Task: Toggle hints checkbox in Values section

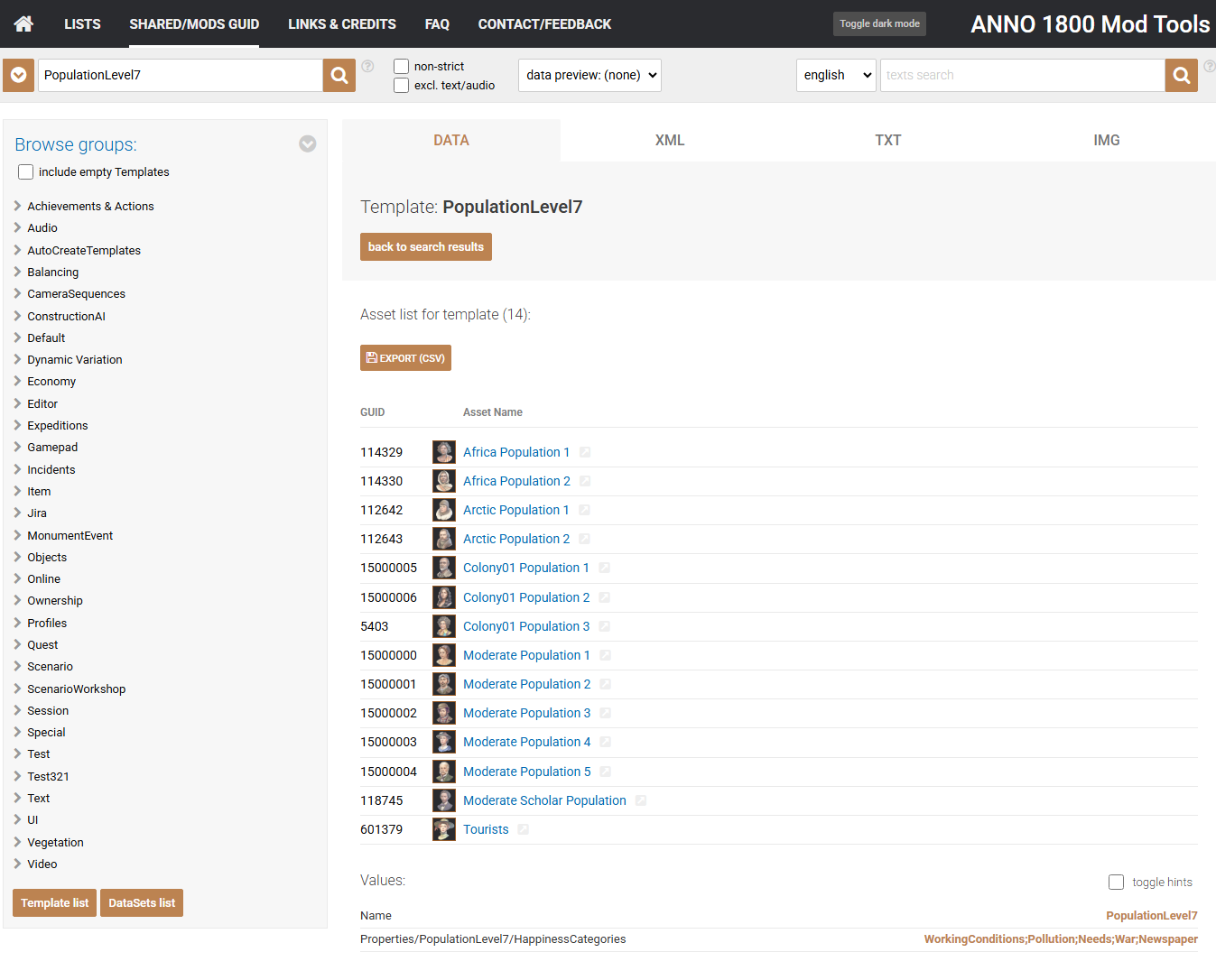Action: pos(1117,883)
